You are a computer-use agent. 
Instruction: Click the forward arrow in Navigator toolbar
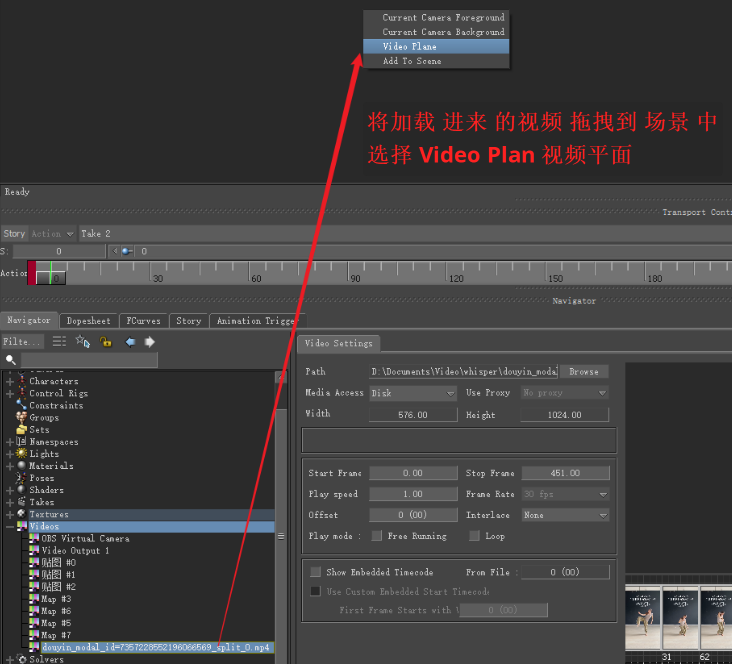coord(150,342)
